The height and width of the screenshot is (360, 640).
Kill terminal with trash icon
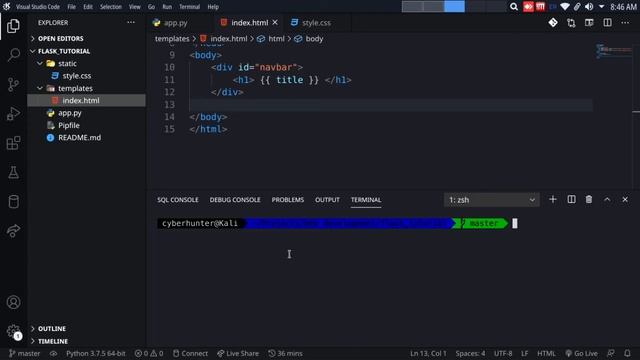tap(589, 200)
